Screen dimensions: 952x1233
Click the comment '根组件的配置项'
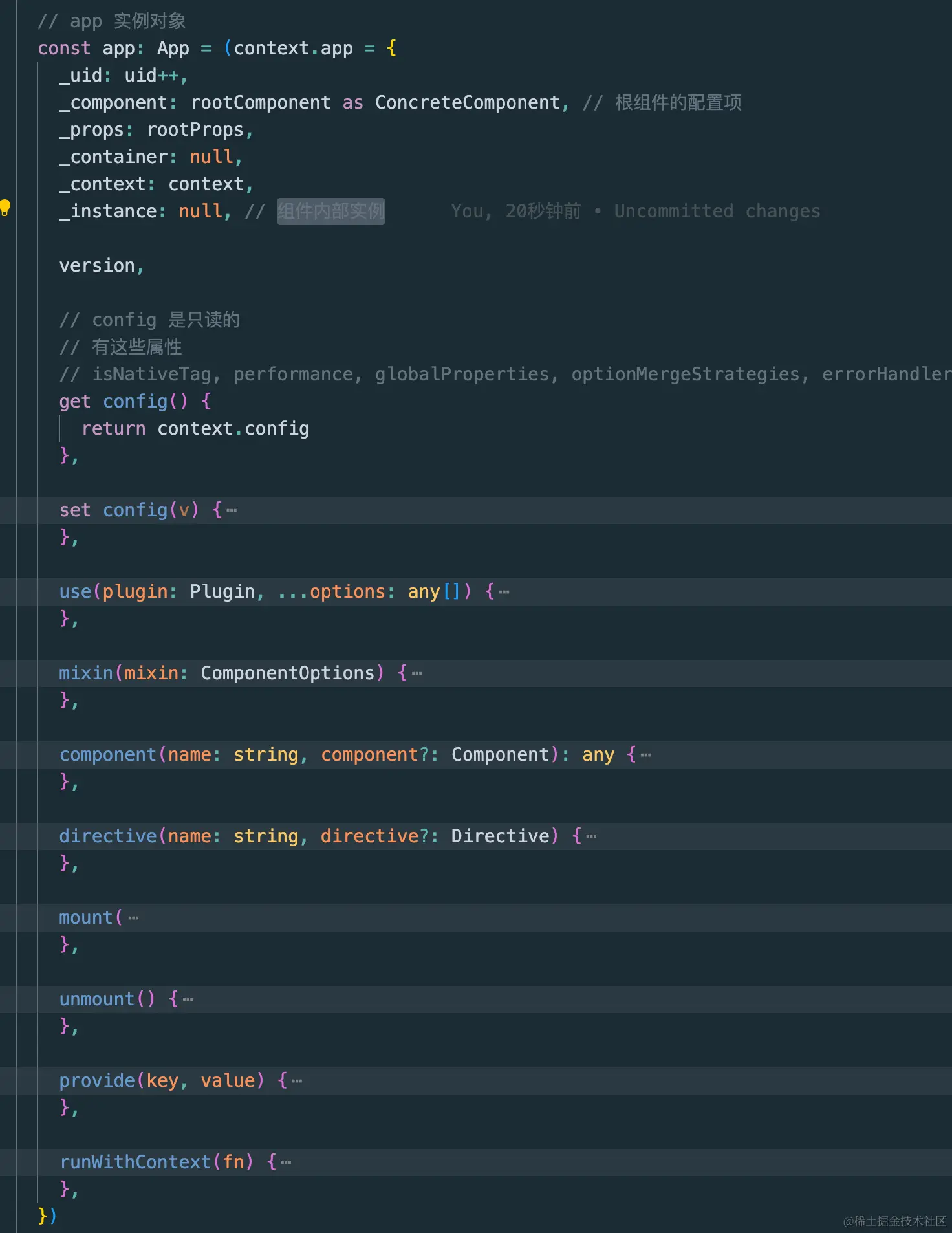click(x=678, y=103)
